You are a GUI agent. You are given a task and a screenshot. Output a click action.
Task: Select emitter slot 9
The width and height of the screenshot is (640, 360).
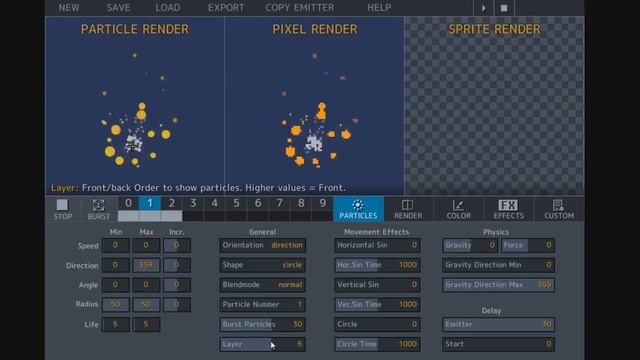tap(323, 203)
